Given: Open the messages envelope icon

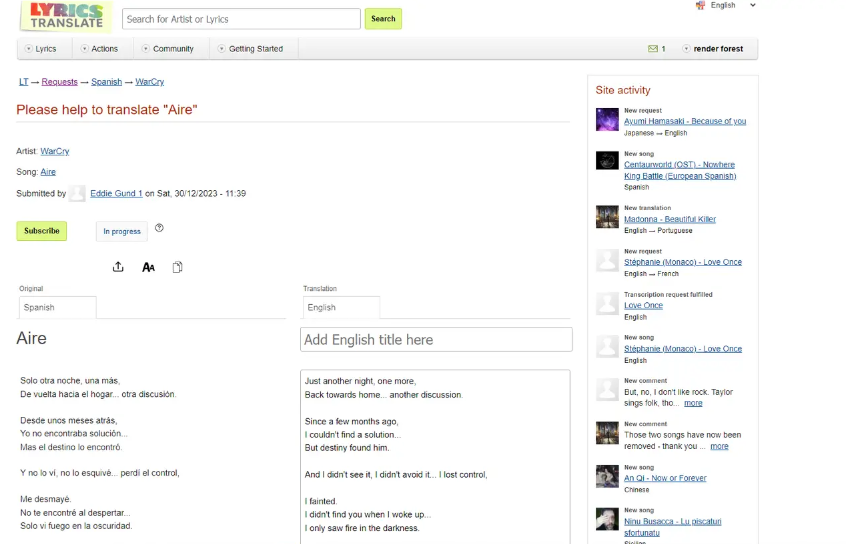Looking at the screenshot, I should click(x=653, y=49).
